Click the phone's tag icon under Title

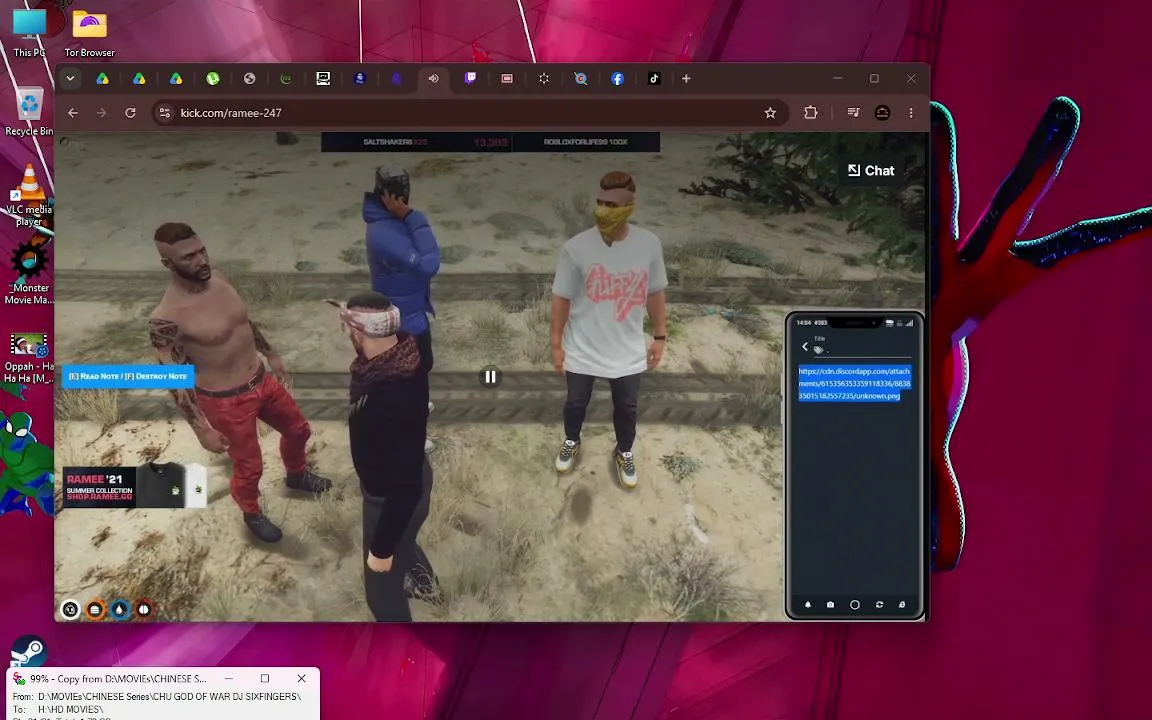point(818,350)
